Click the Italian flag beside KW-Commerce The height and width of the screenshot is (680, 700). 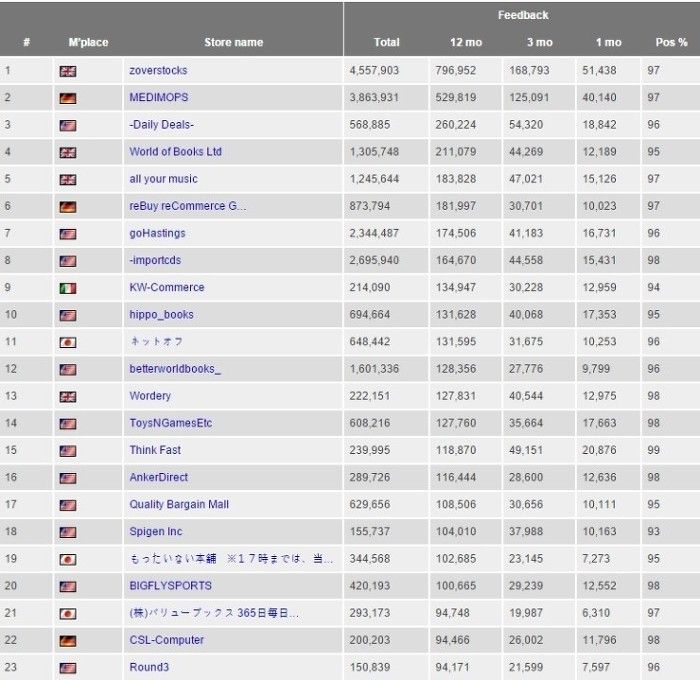point(68,288)
